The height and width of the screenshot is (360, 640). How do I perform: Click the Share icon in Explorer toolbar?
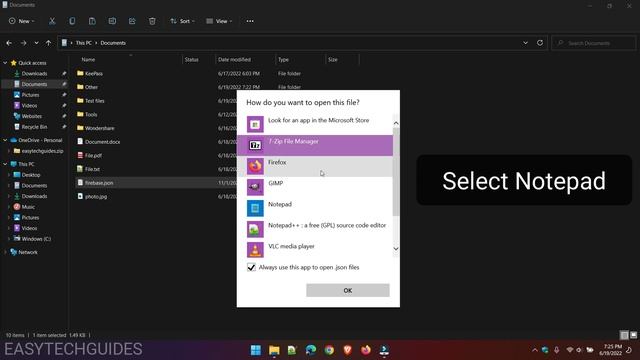pos(132,21)
